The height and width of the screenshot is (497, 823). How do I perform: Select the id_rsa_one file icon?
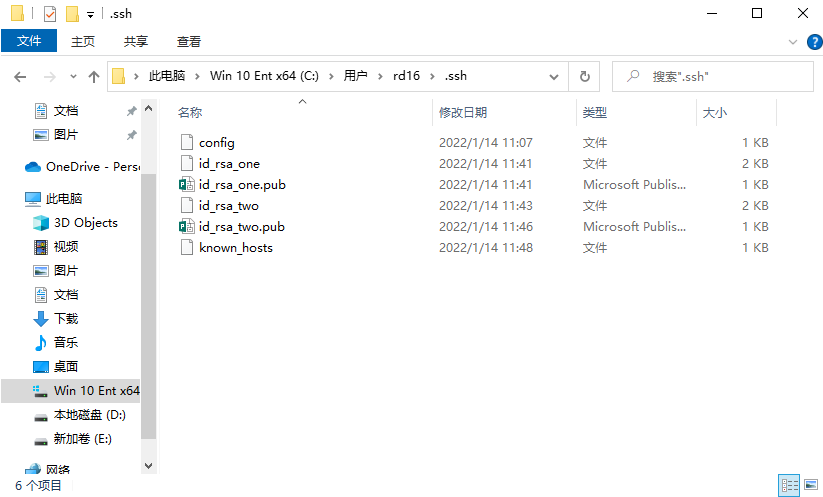[x=187, y=163]
